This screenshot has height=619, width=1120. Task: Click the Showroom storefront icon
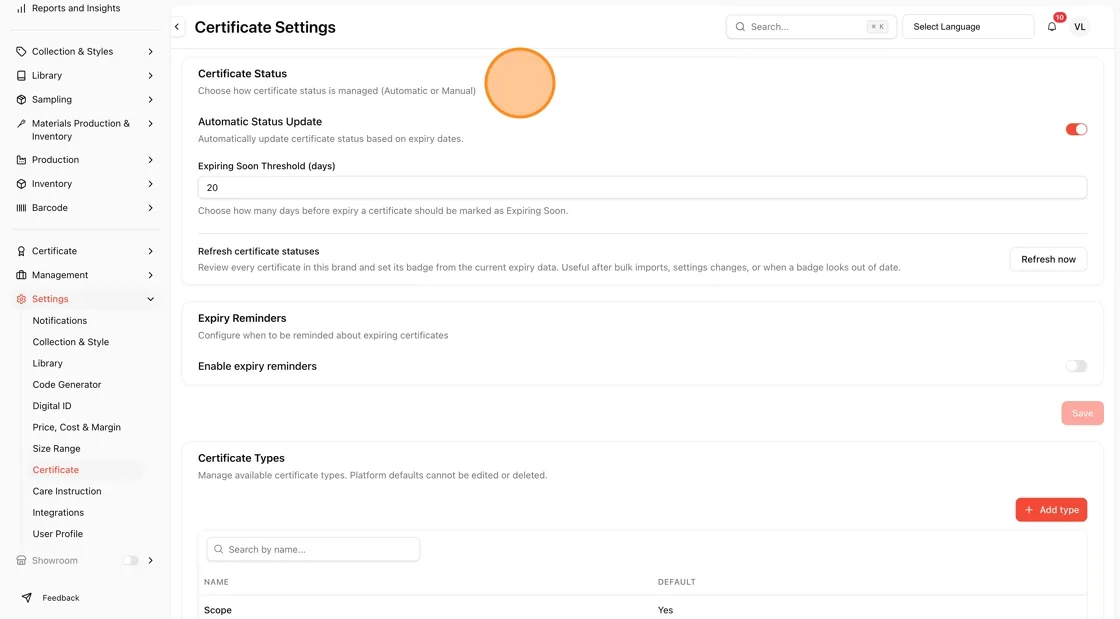21,560
